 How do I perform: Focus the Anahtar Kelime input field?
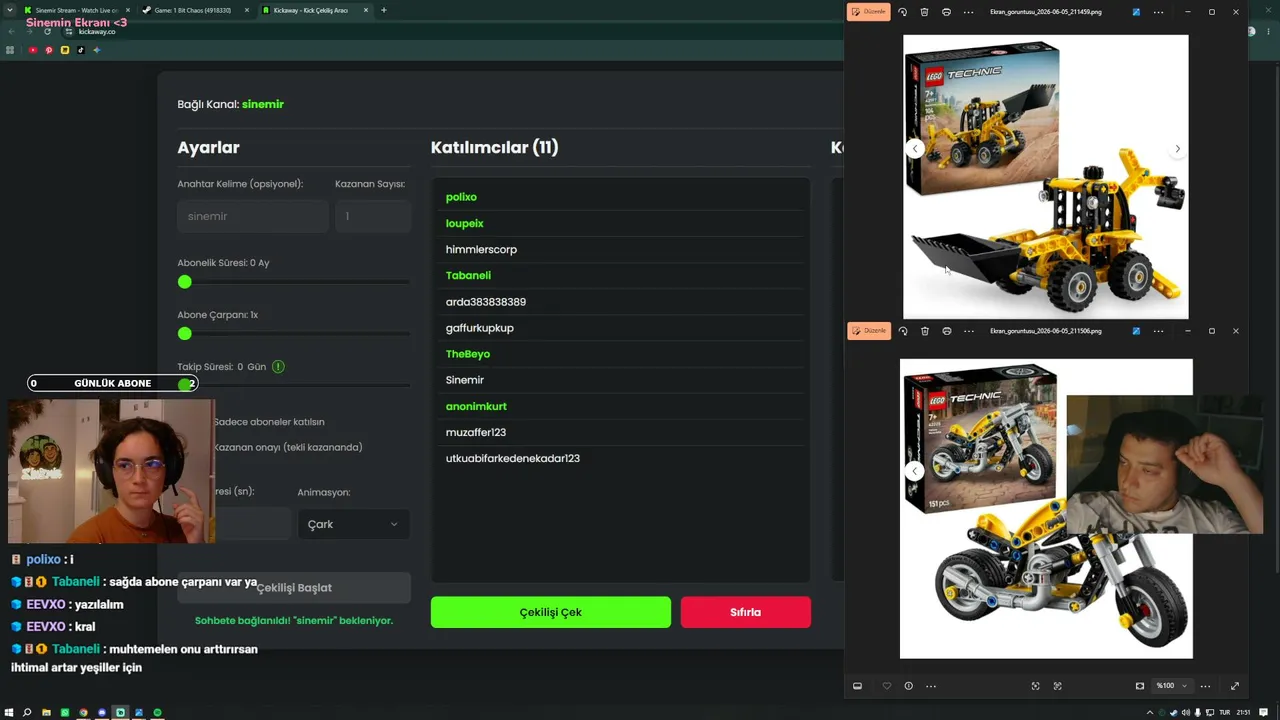pyautogui.click(x=253, y=216)
